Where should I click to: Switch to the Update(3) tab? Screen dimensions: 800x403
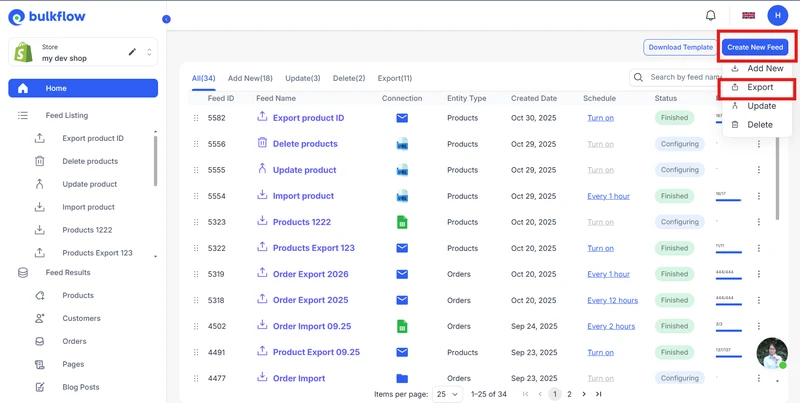[303, 78]
